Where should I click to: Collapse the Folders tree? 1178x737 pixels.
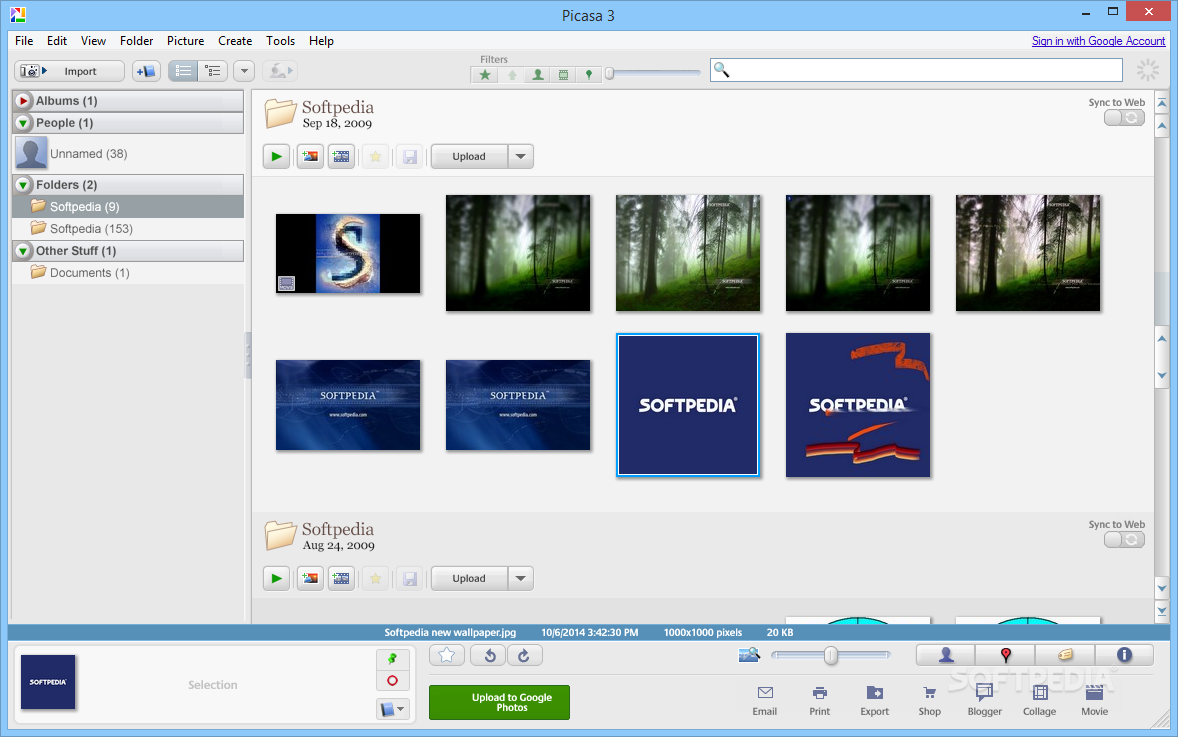tap(22, 184)
